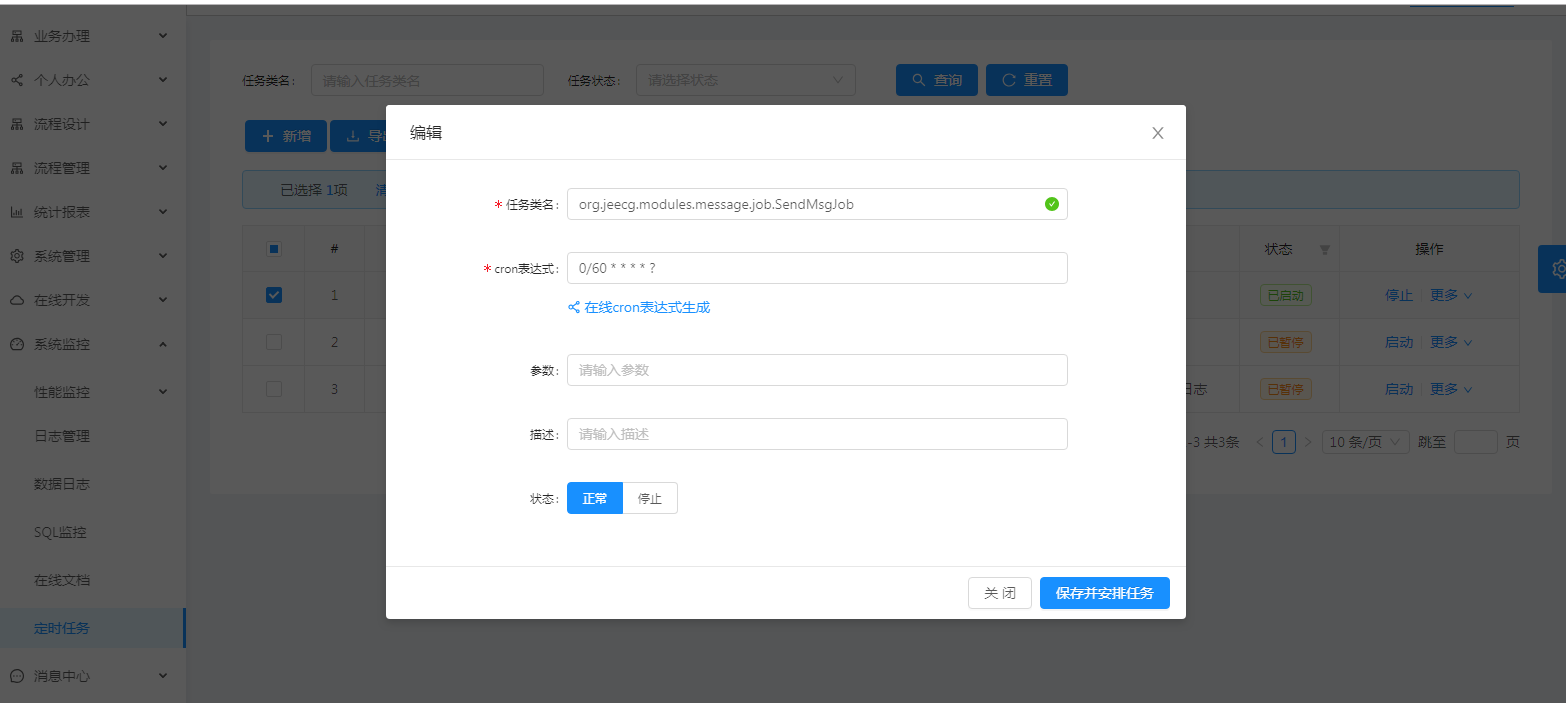Screen dimensions: 1566x703
Task: Click the filter icon in 状态 column header
Action: (x=1325, y=250)
